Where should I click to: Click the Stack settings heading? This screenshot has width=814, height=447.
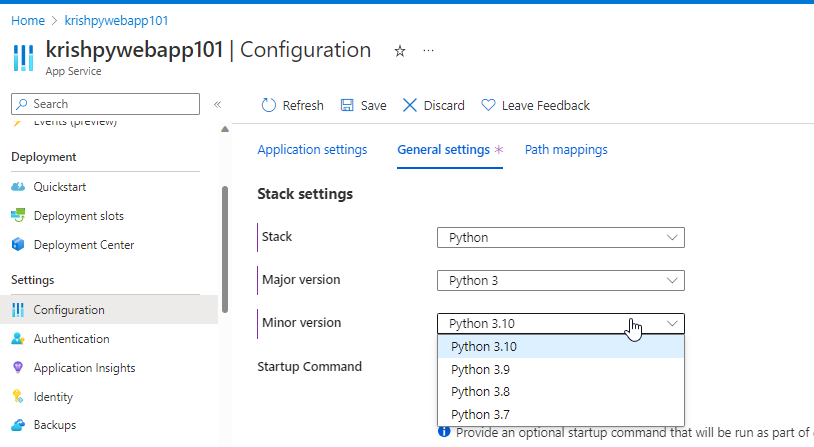click(x=305, y=194)
